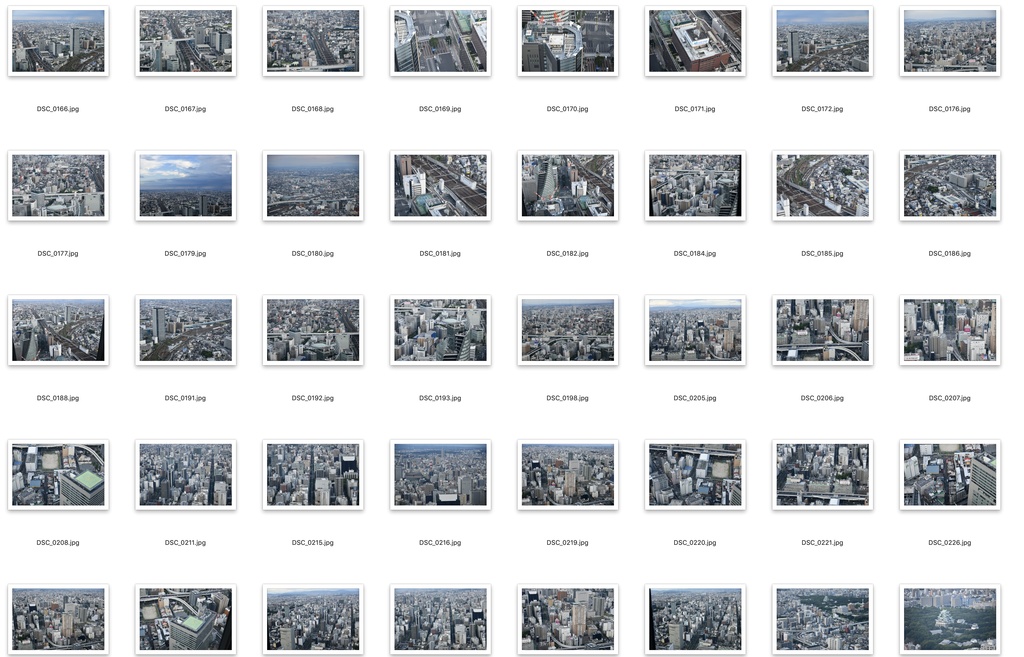Open the DSC_0169.jpg aerial photo

tap(440, 41)
